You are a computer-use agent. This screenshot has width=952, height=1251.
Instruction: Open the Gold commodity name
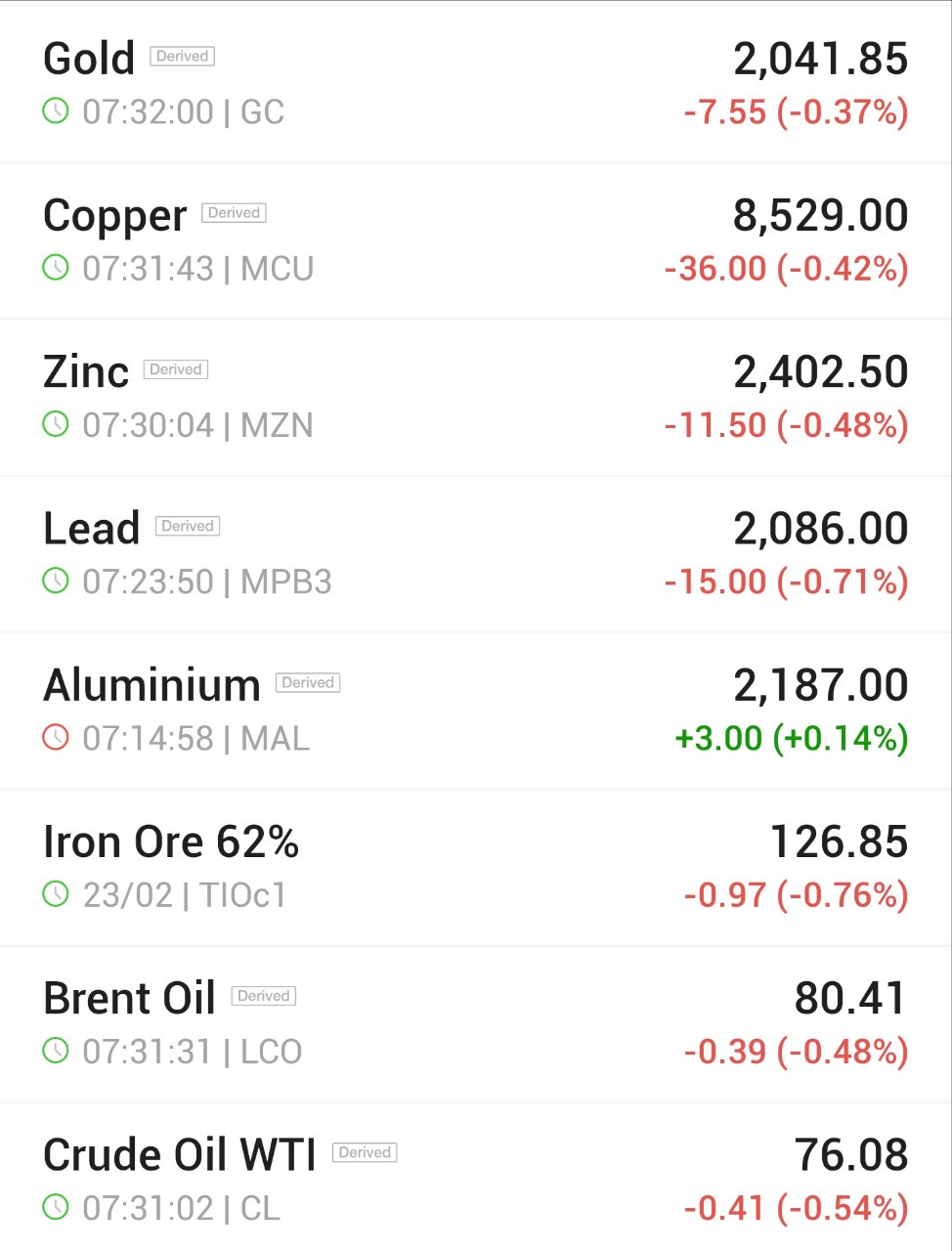pos(89,59)
